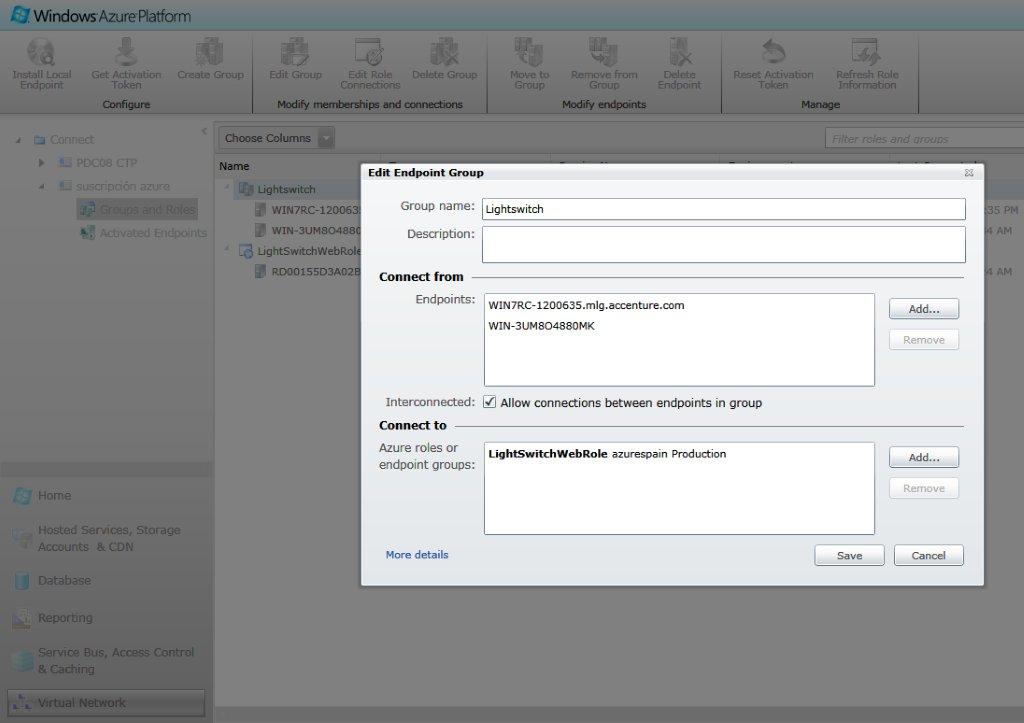Click the Get Activation Token icon

pos(126,52)
